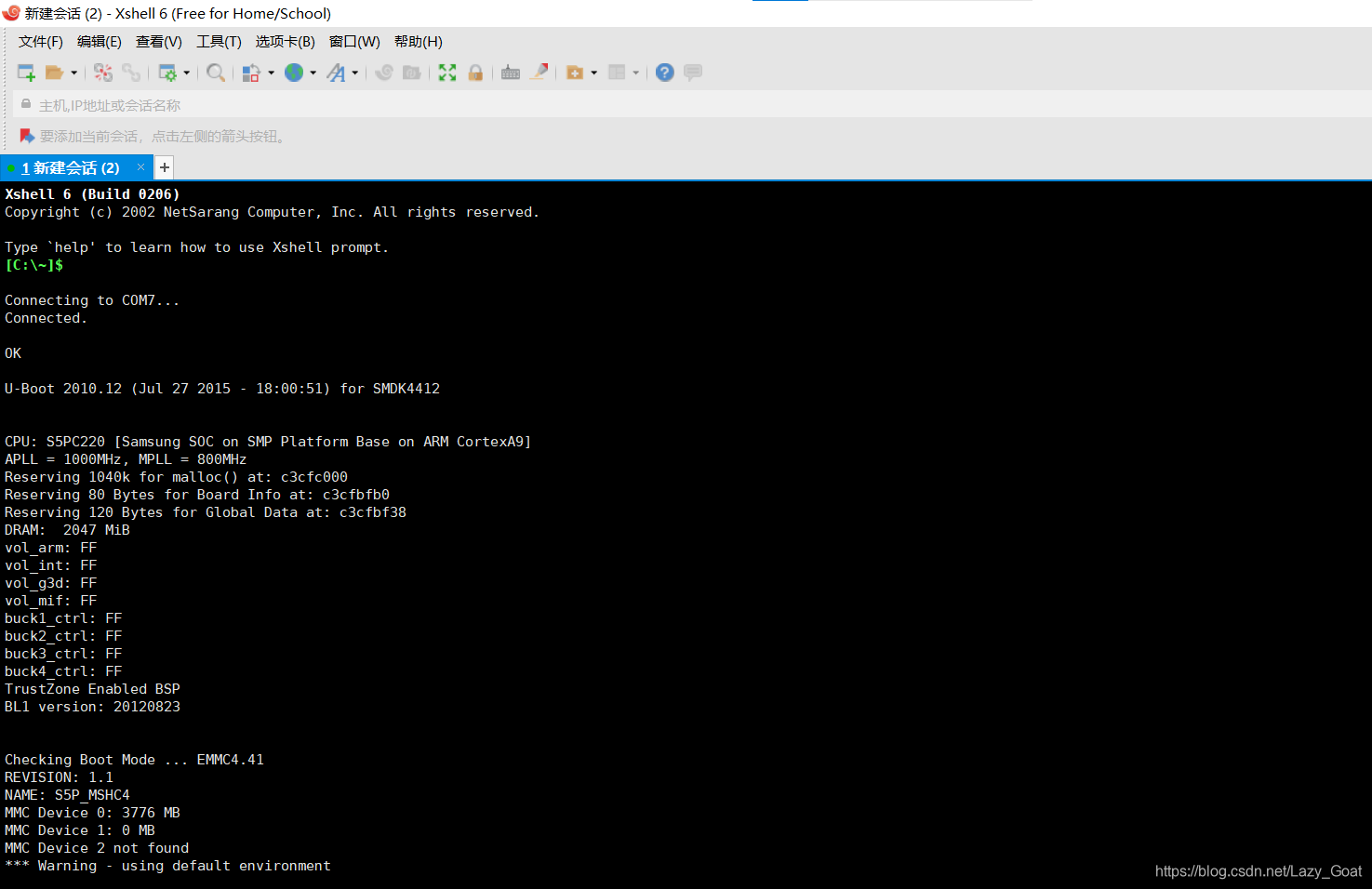Click the padlock icon in address bar

click(26, 104)
